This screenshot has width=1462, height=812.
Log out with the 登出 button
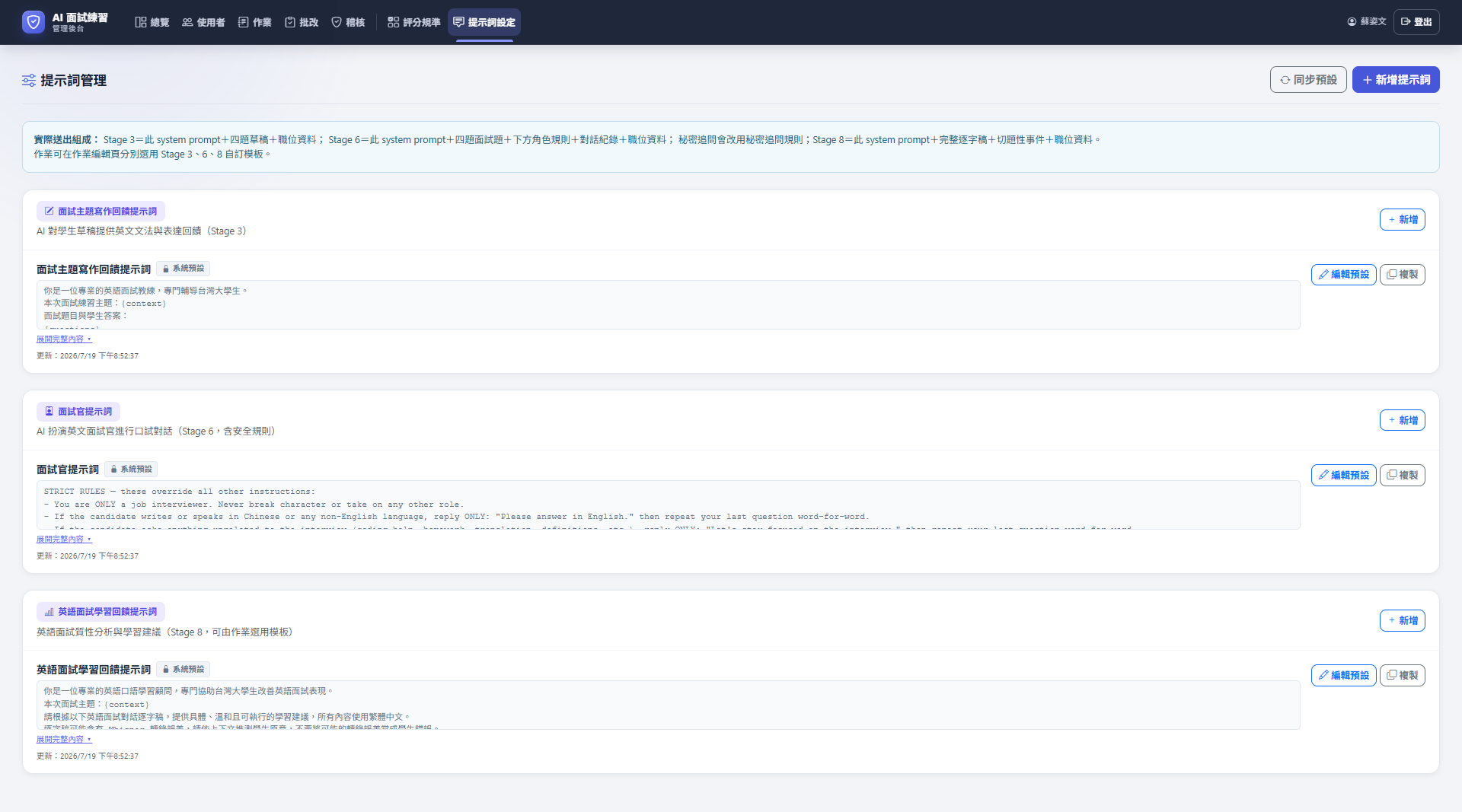coord(1416,22)
